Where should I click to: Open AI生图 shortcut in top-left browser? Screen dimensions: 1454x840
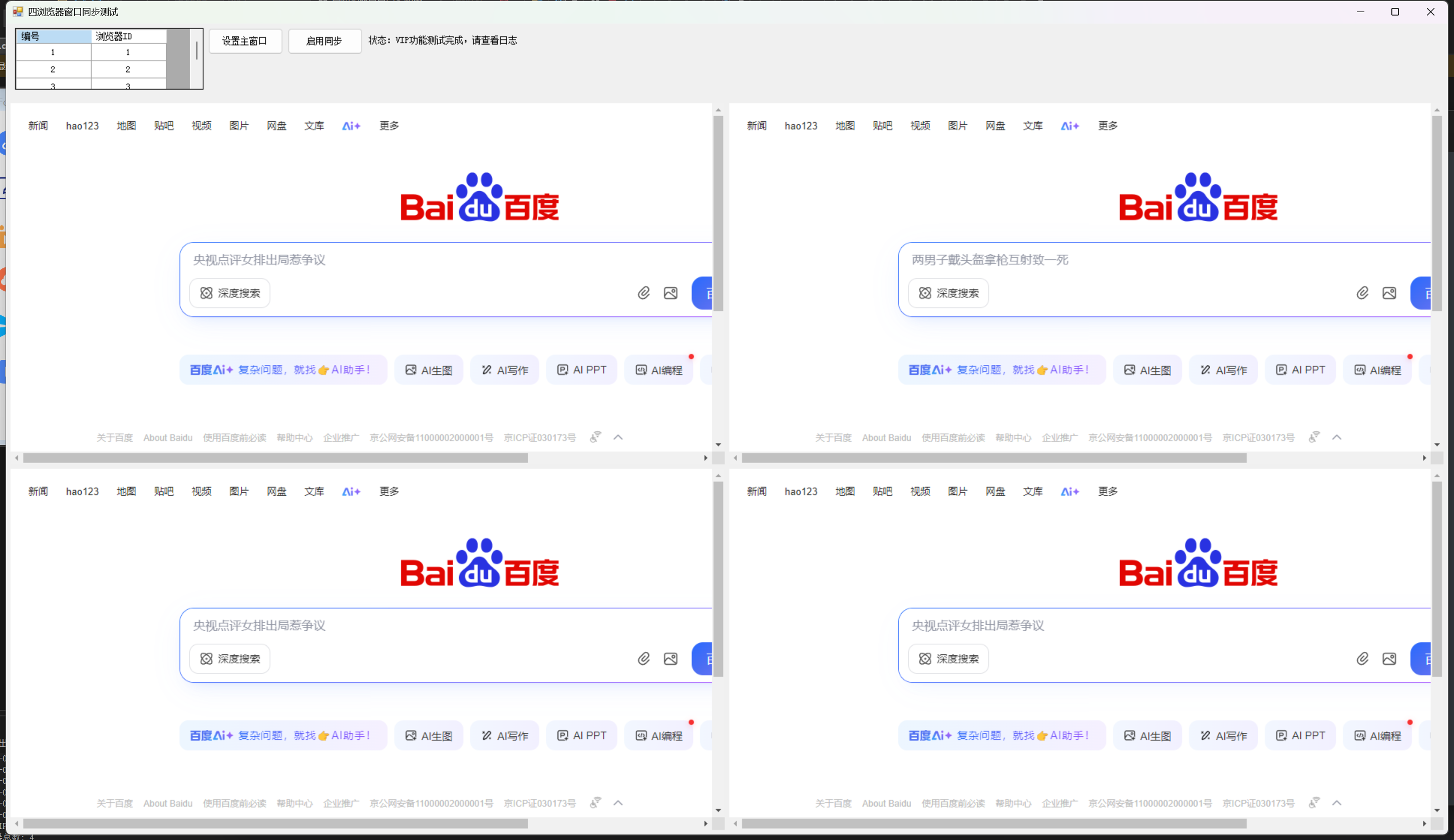point(429,370)
